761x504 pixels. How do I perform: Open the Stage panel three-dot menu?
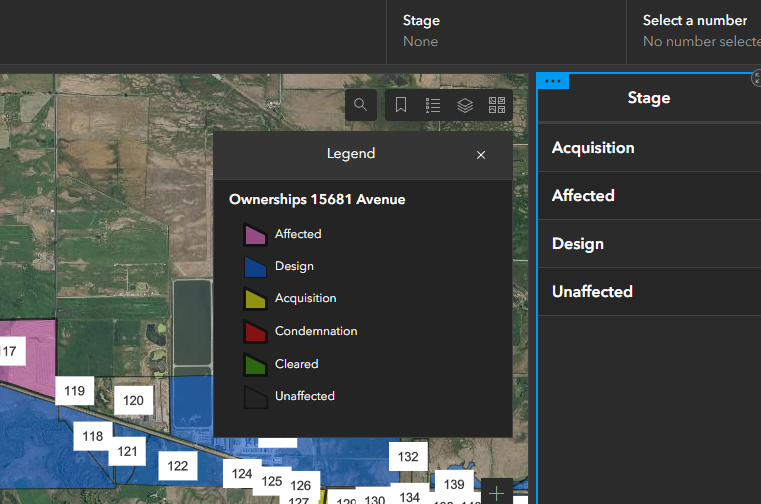point(553,81)
